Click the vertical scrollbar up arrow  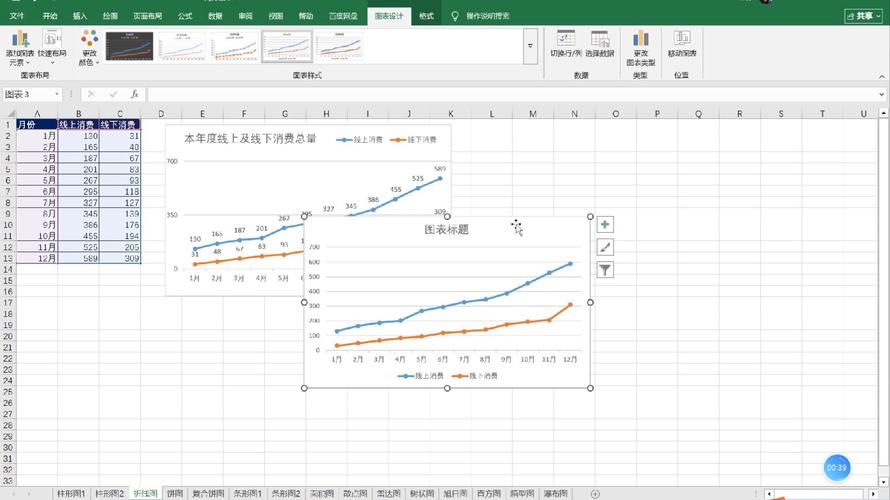pyautogui.click(x=884, y=114)
